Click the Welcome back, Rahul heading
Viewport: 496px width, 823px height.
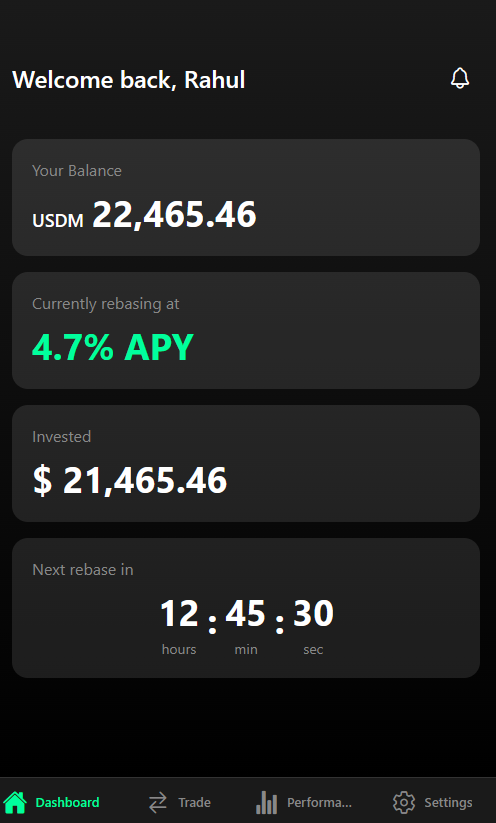129,80
